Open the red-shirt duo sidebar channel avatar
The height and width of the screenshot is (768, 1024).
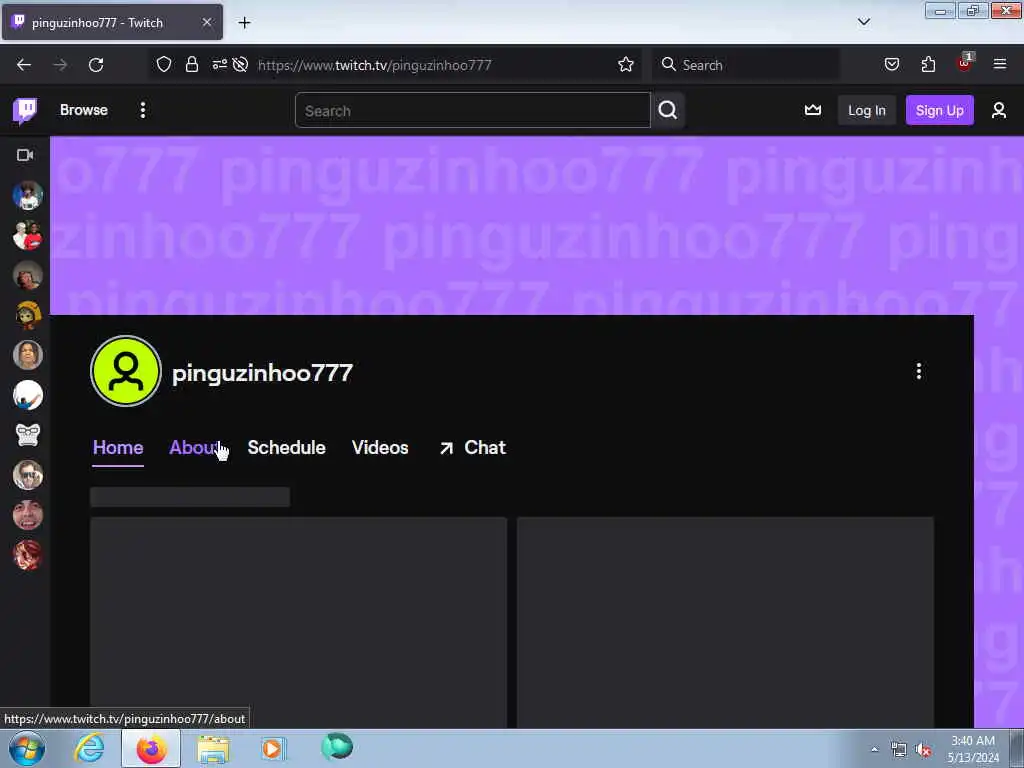coord(27,235)
